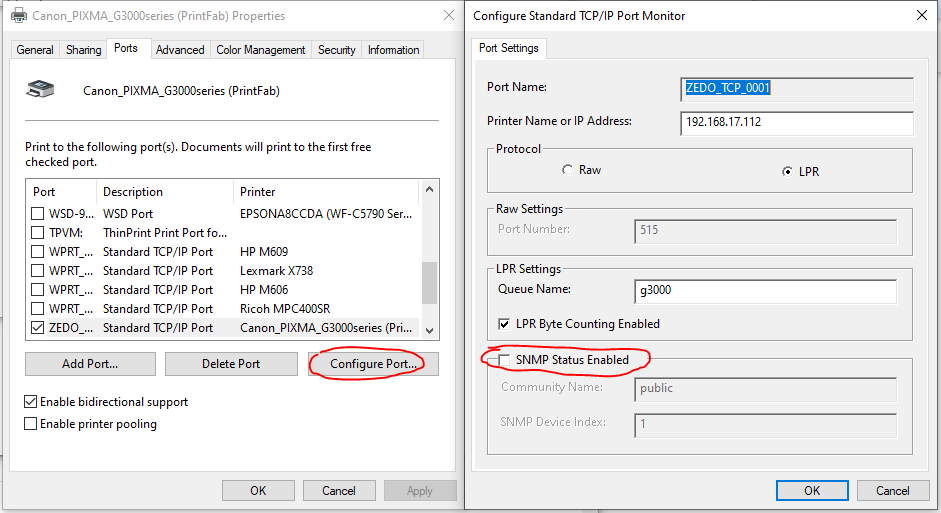Close the Configure Standard TCP/IP Port Monitor dialog
The image size is (941, 513).
(x=920, y=16)
